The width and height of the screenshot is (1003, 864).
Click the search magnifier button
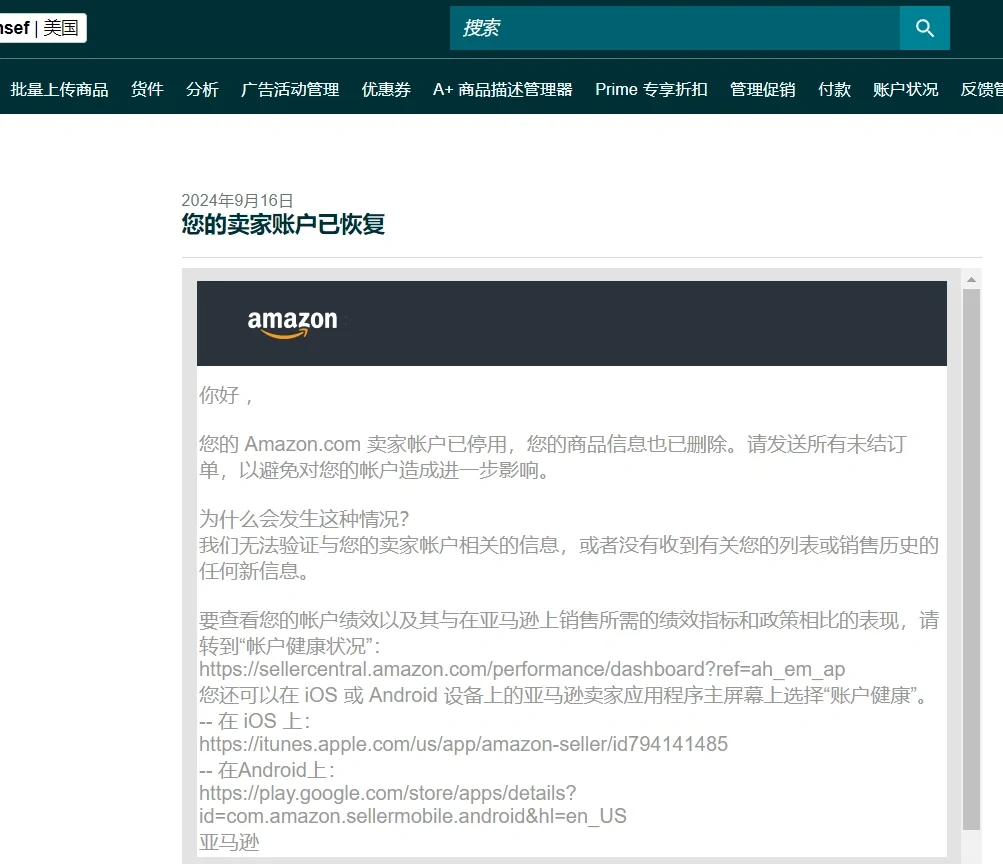tap(924, 28)
